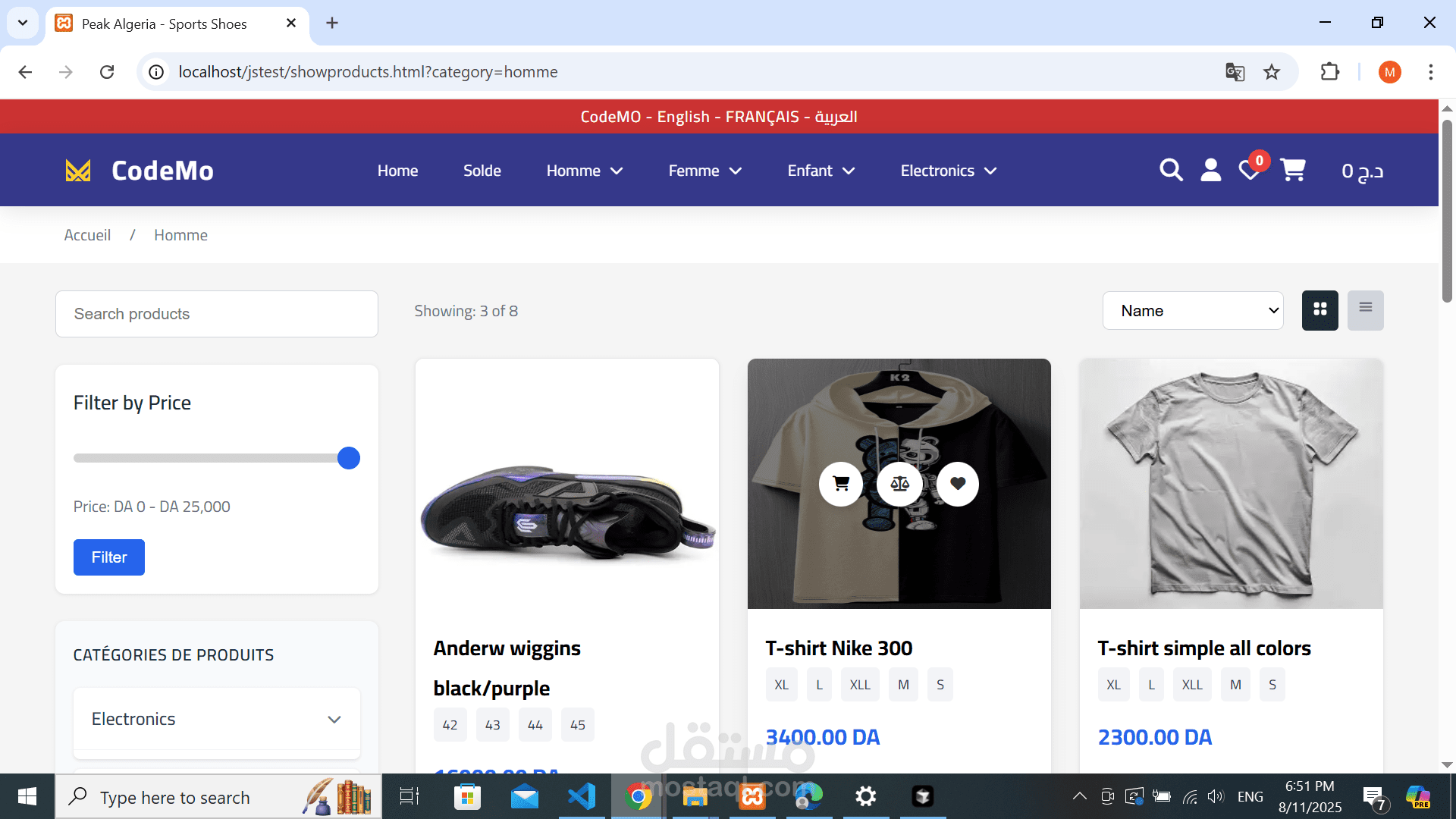Show hidden system tray icons
The width and height of the screenshot is (1456, 819).
[x=1079, y=796]
